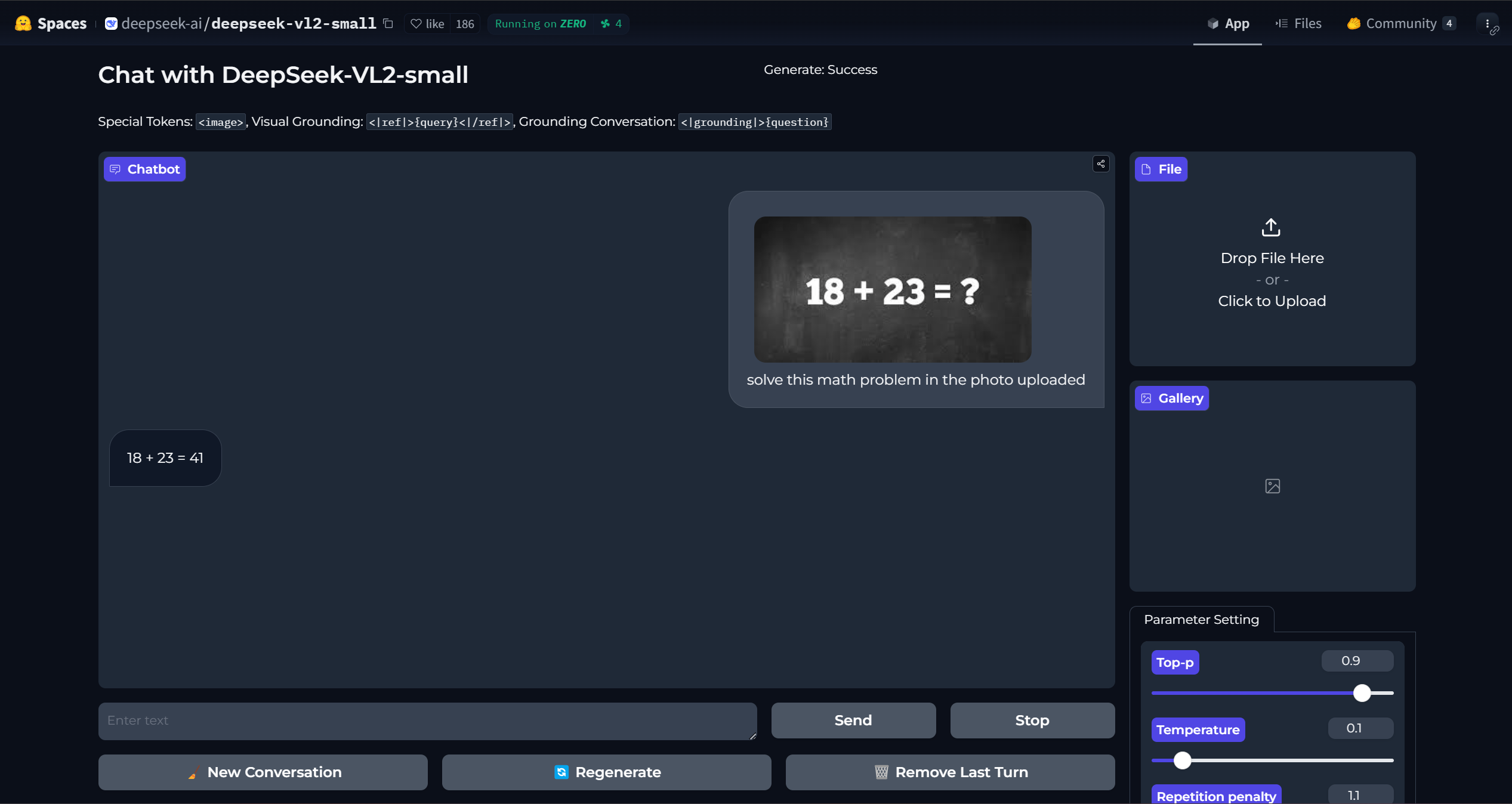Open the Files tab

(x=1298, y=23)
